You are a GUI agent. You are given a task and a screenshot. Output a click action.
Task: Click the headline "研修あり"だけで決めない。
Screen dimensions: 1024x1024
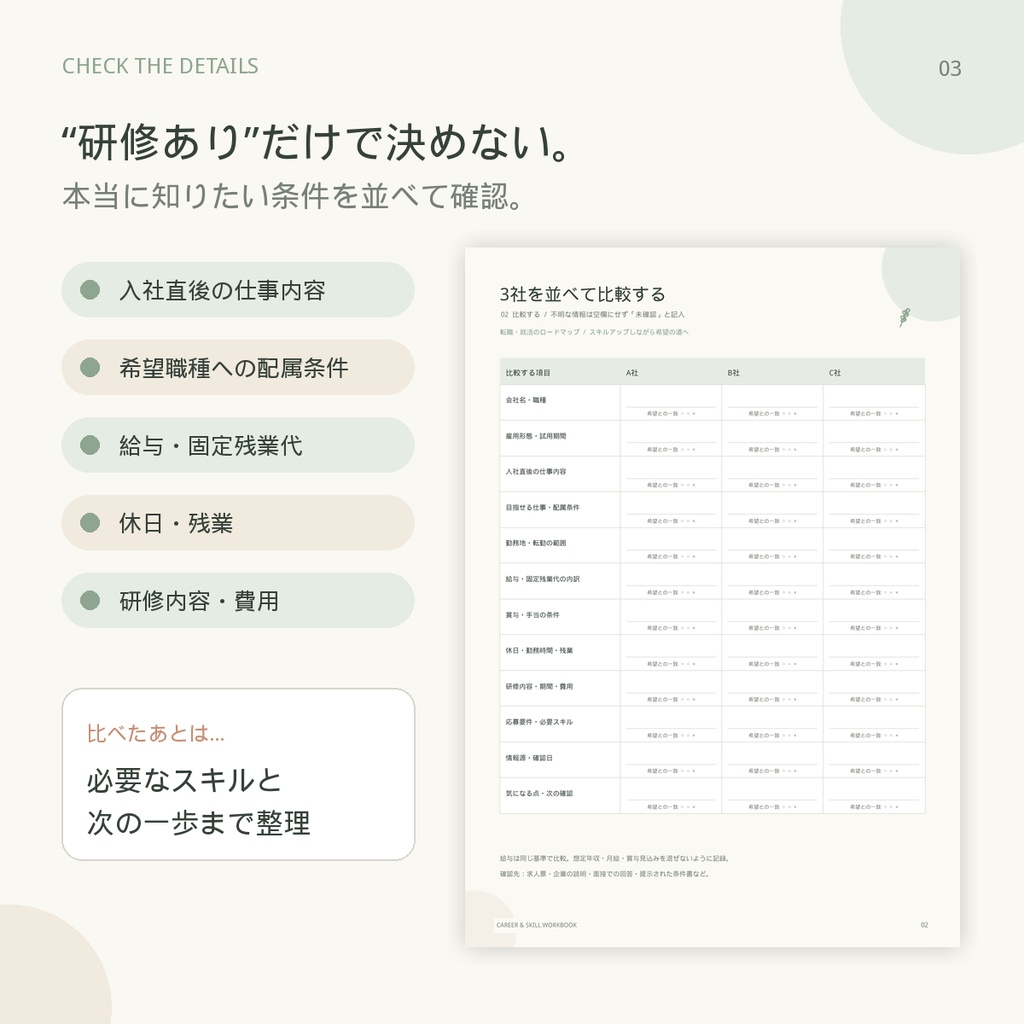point(316,142)
